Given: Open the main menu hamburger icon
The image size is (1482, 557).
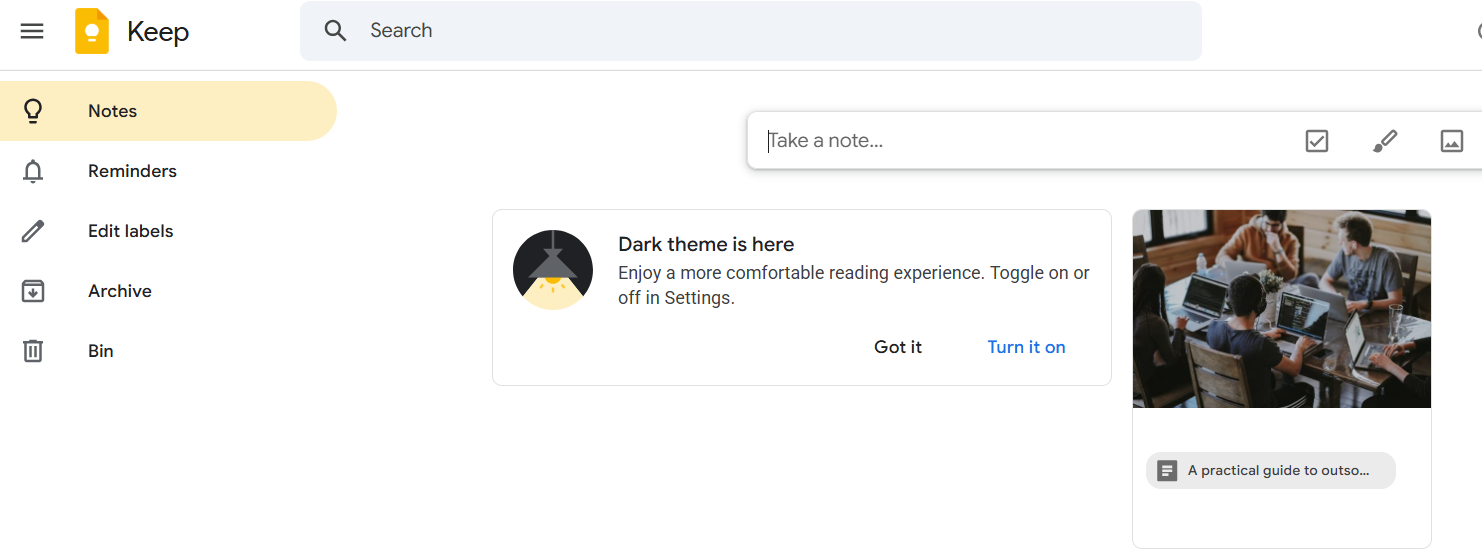Looking at the screenshot, I should pos(32,31).
